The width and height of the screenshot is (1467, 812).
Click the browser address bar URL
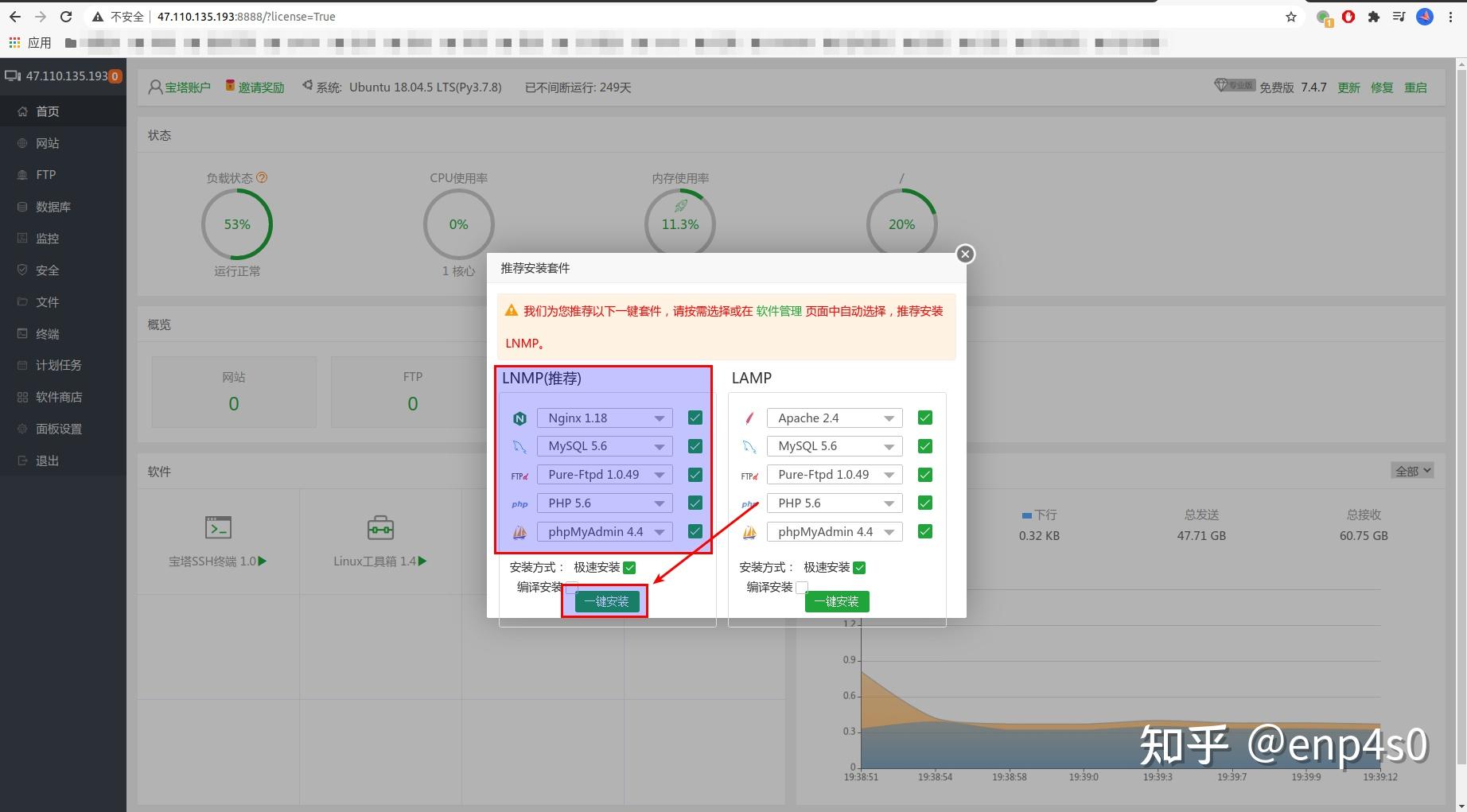point(247,17)
